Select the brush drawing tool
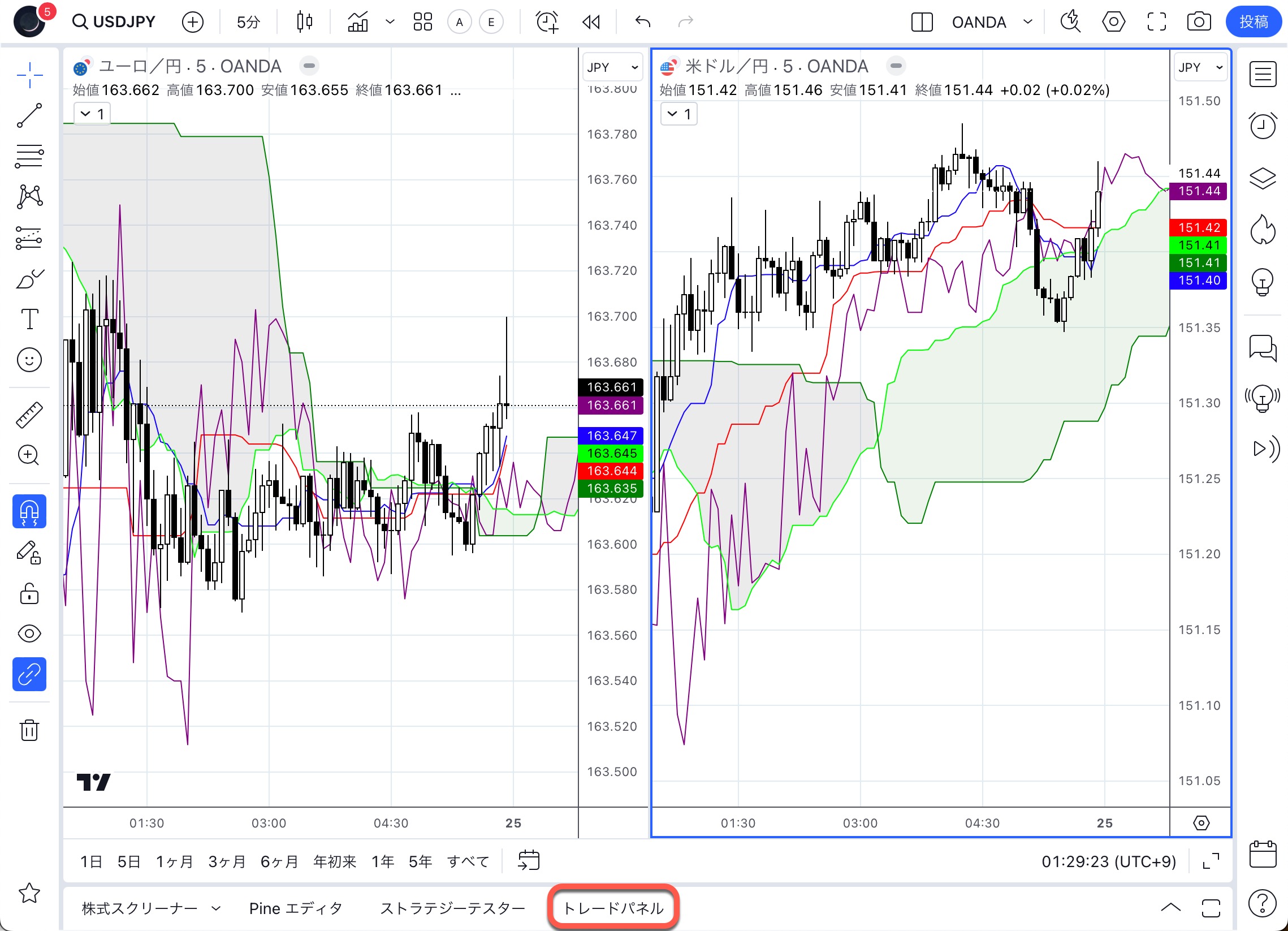Viewport: 1288px width, 931px height. [29, 278]
